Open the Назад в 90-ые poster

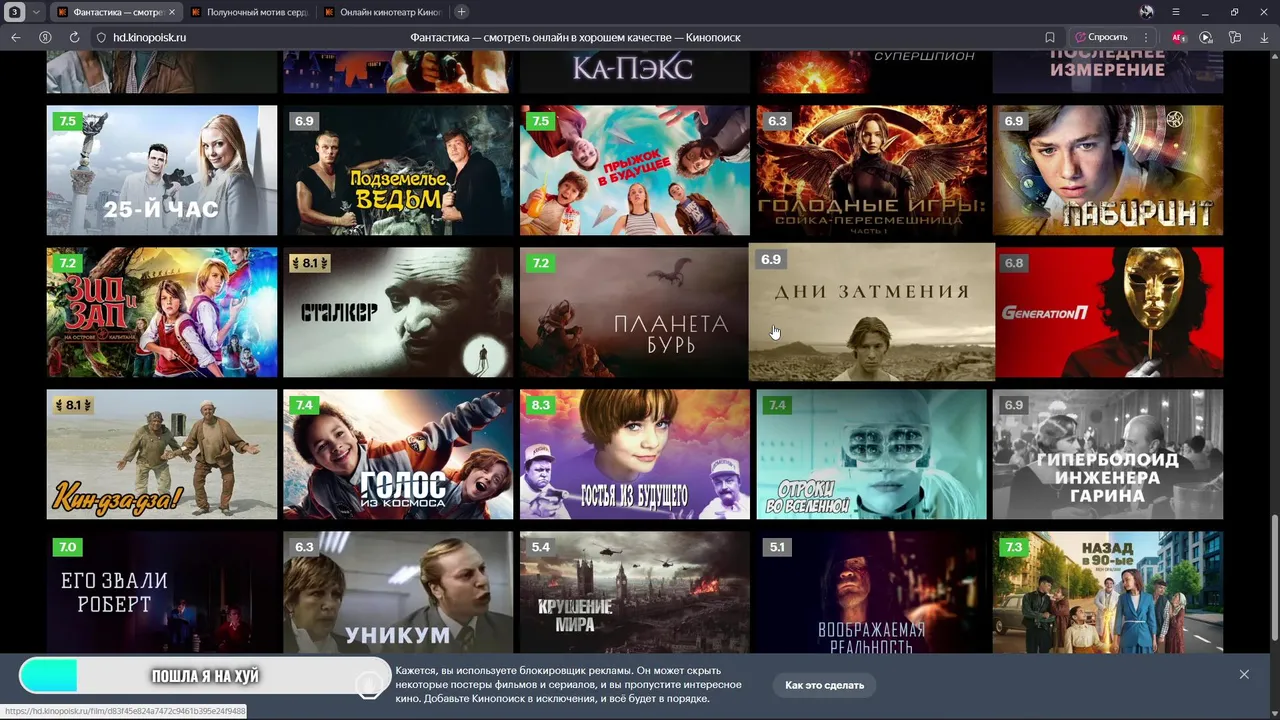coord(1108,592)
